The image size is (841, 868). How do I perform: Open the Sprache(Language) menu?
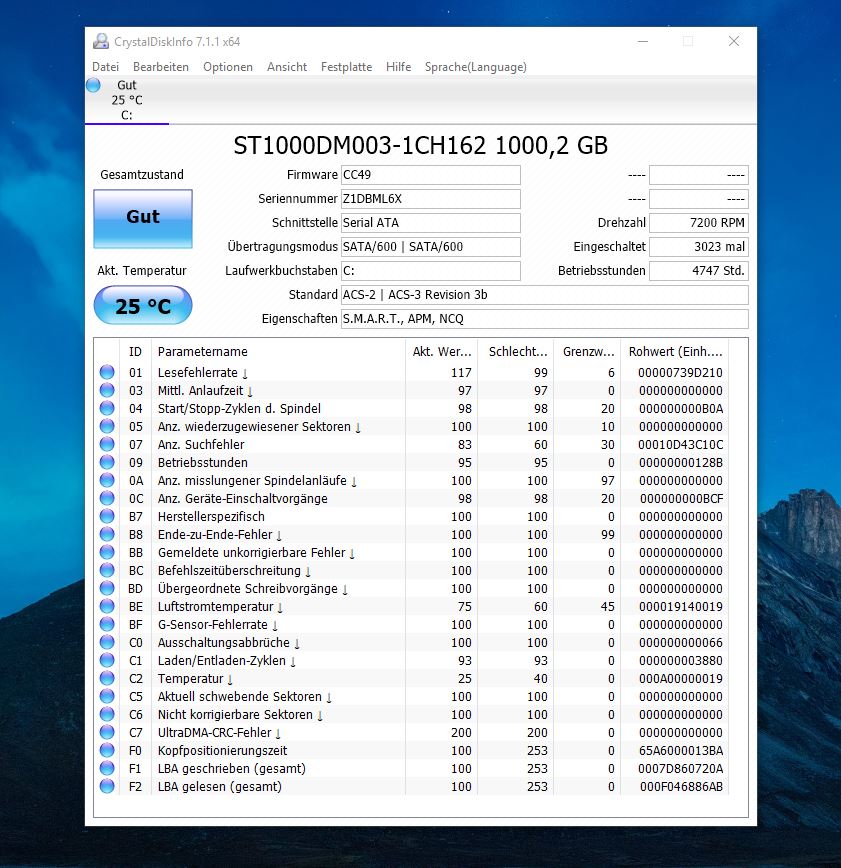point(476,67)
